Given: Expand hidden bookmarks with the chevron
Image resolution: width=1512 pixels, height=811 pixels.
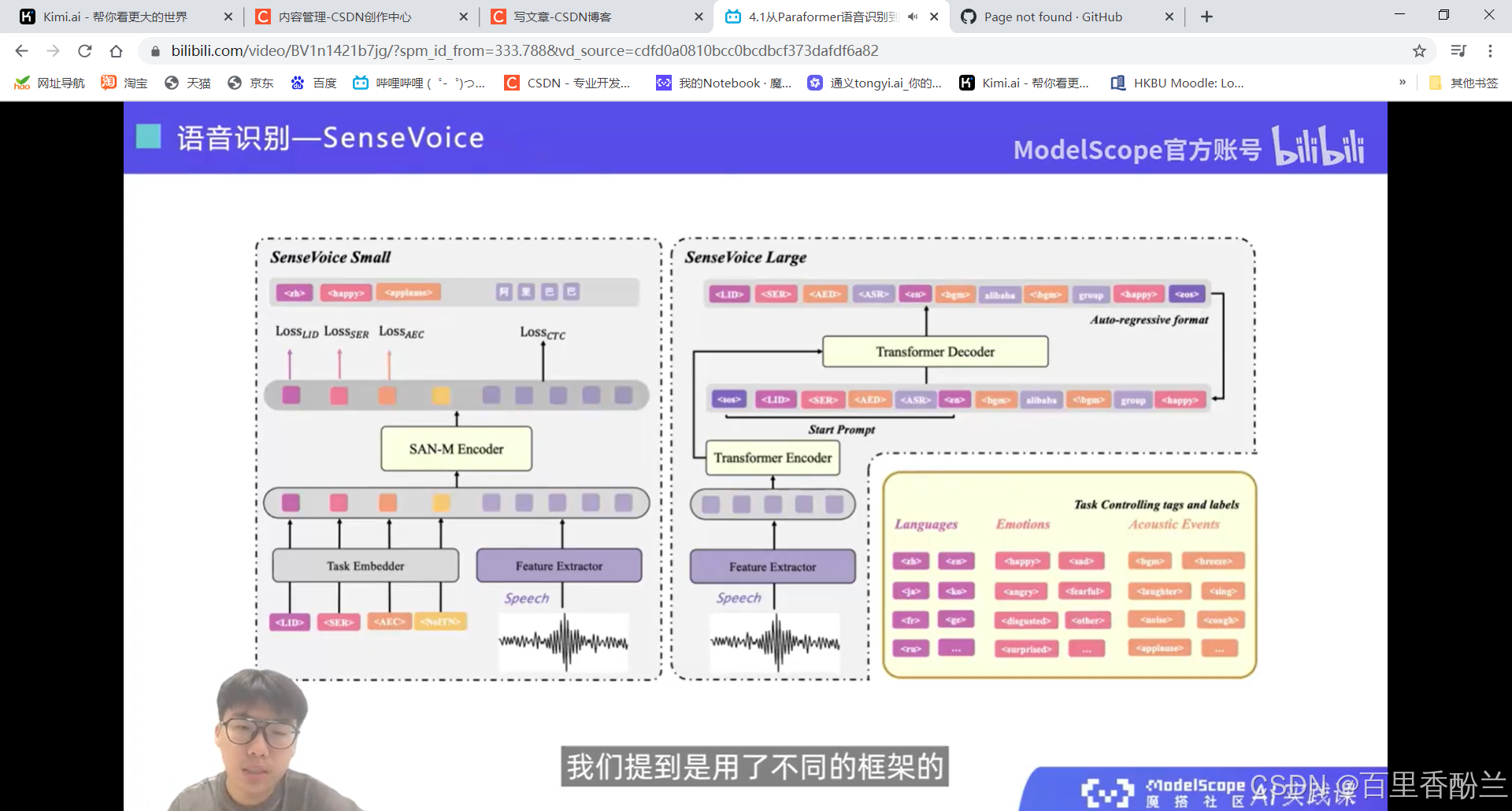Looking at the screenshot, I should 1403,82.
